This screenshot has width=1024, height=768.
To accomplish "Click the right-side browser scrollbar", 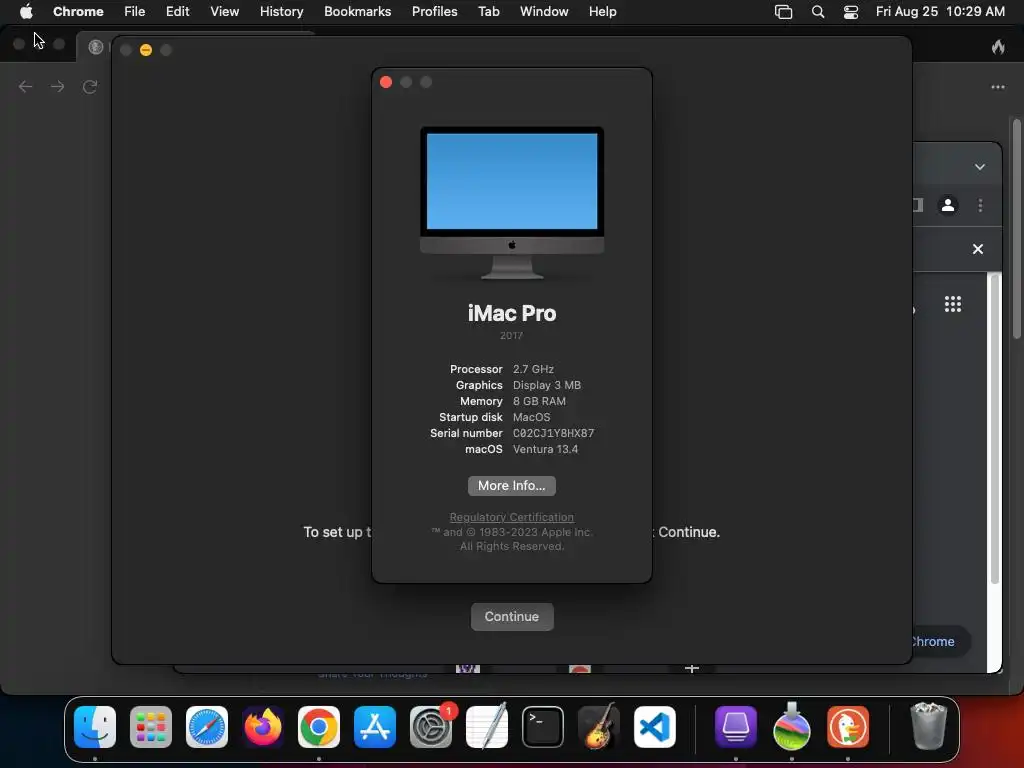I will coord(1016,229).
